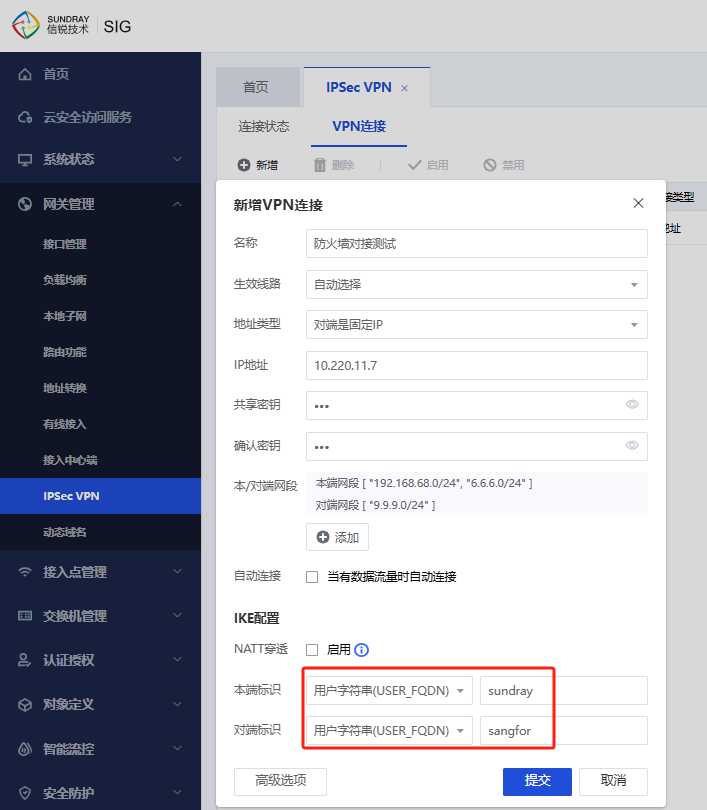Enable the NATT穿透 启用 checkbox
The image size is (707, 810).
coord(312,650)
